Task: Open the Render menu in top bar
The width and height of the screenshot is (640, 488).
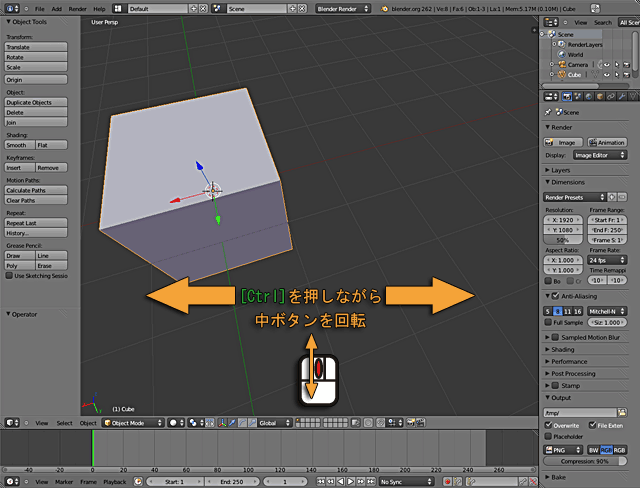Action: (77, 8)
